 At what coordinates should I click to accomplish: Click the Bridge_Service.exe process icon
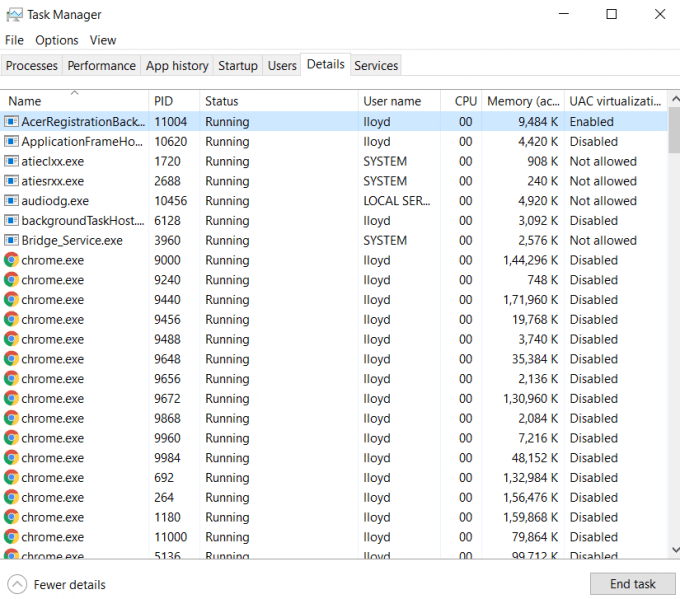[x=11, y=241]
